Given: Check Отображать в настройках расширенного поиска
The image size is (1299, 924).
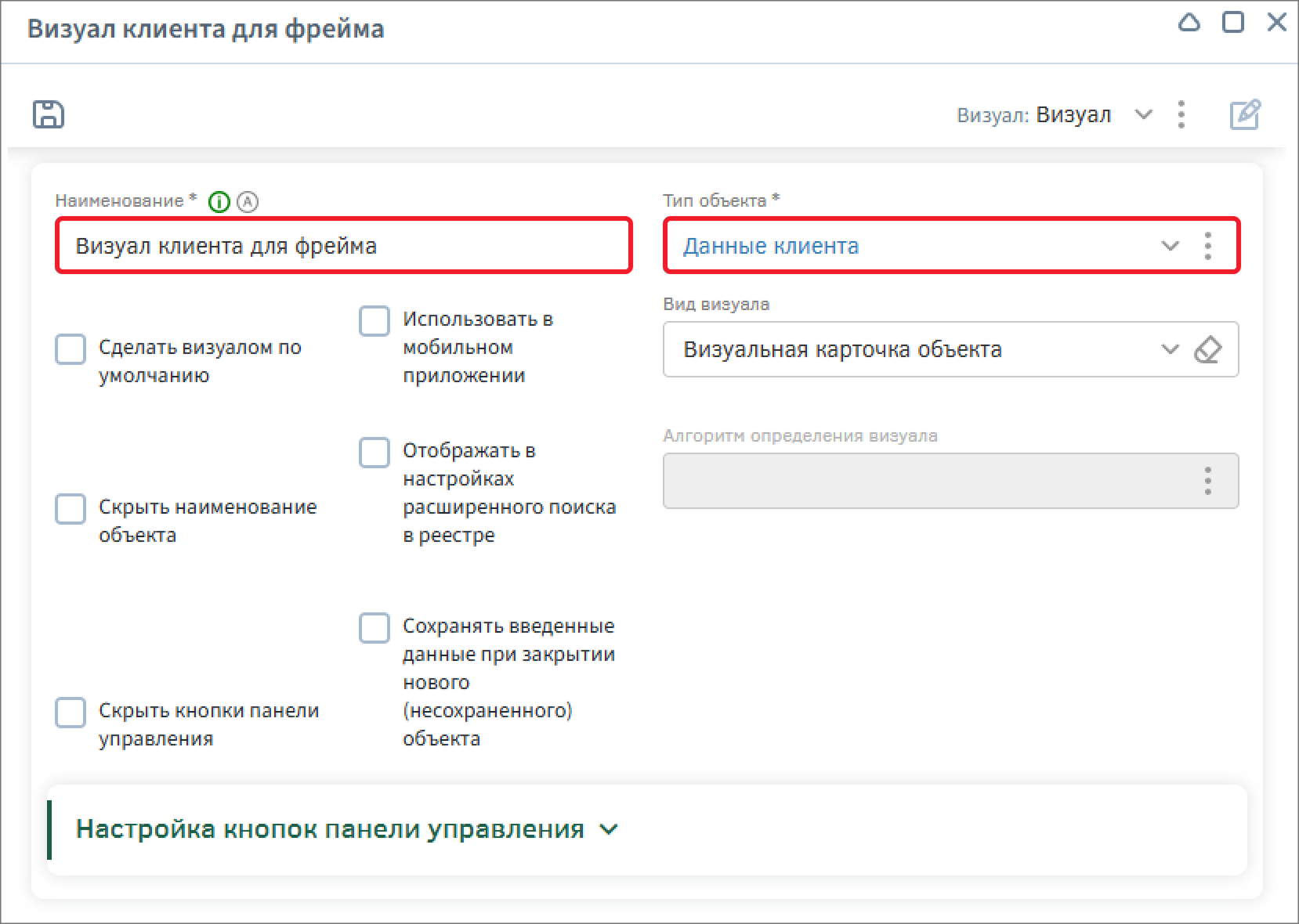Looking at the screenshot, I should (375, 453).
